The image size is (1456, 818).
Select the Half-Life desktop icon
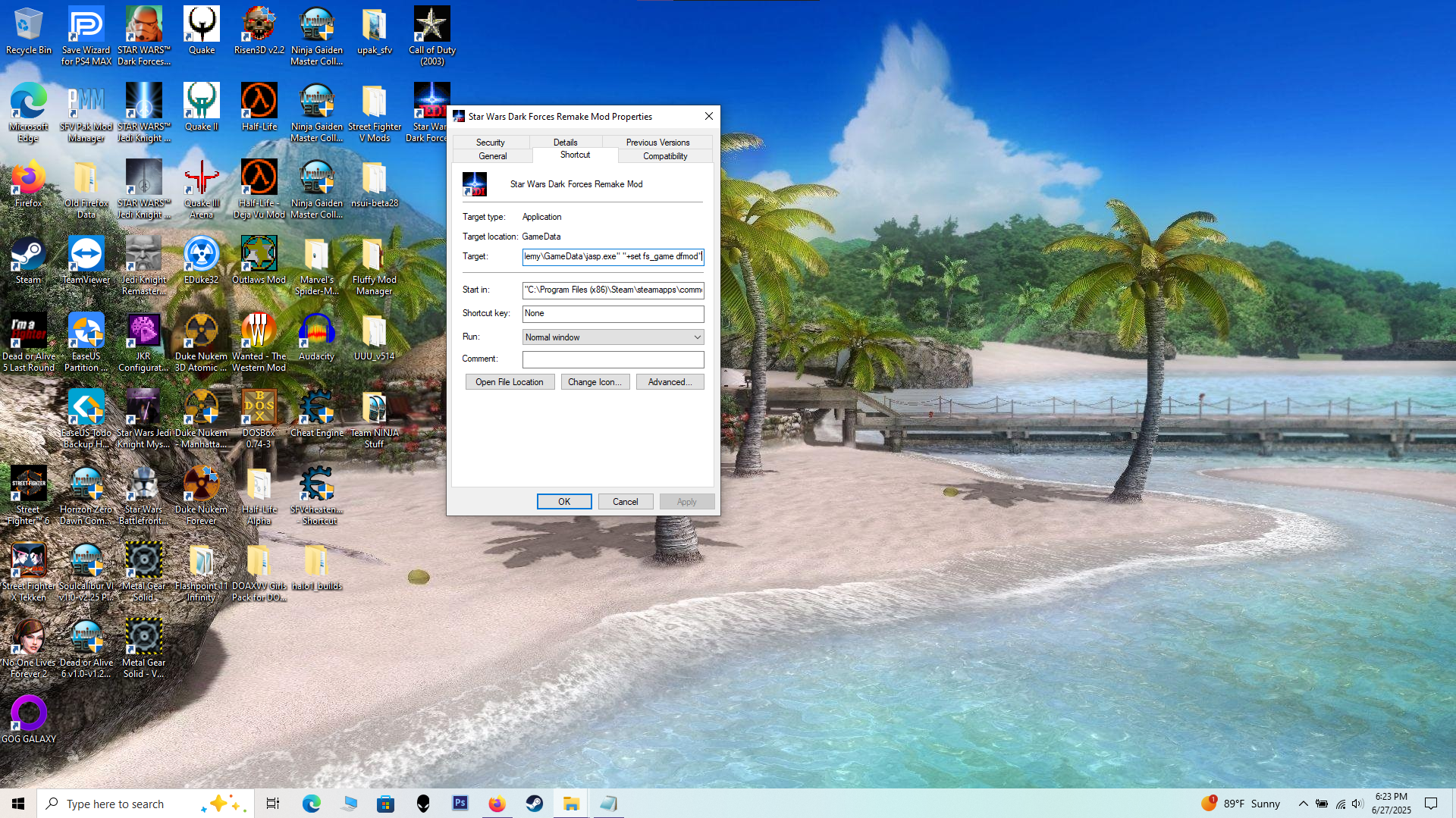[259, 108]
